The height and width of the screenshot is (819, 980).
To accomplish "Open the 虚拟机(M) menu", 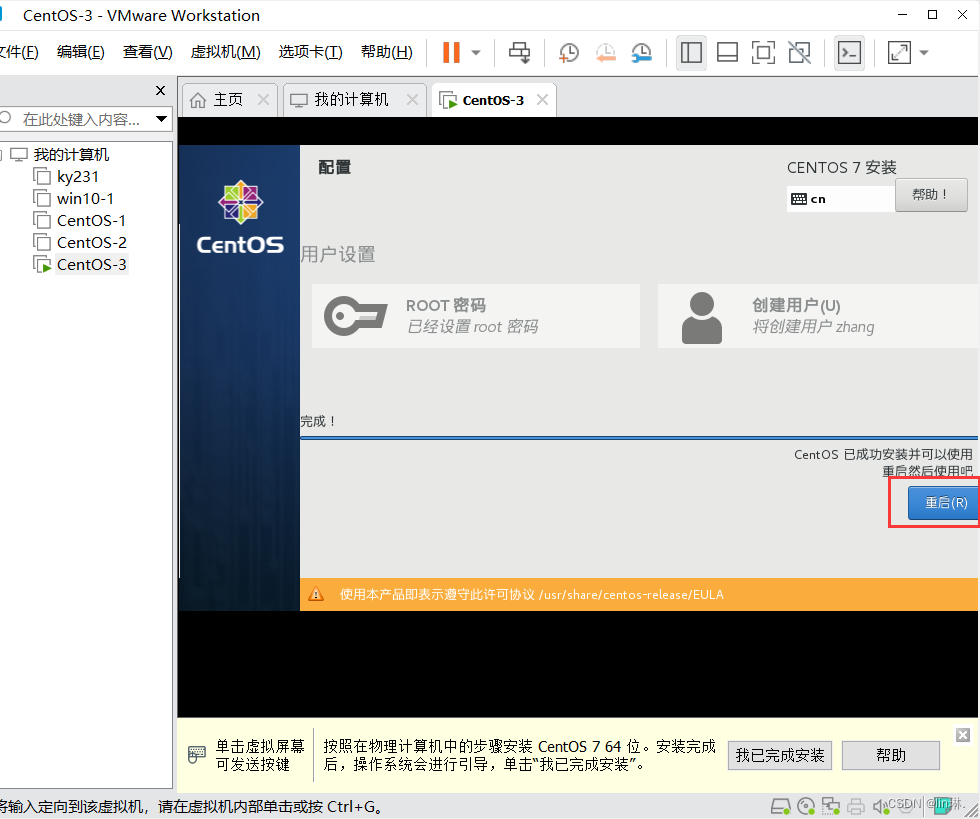I will (225, 52).
